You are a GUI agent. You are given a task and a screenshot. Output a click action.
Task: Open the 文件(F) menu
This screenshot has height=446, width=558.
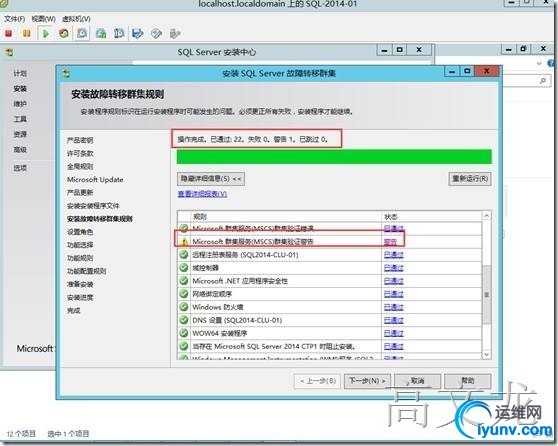[14, 19]
